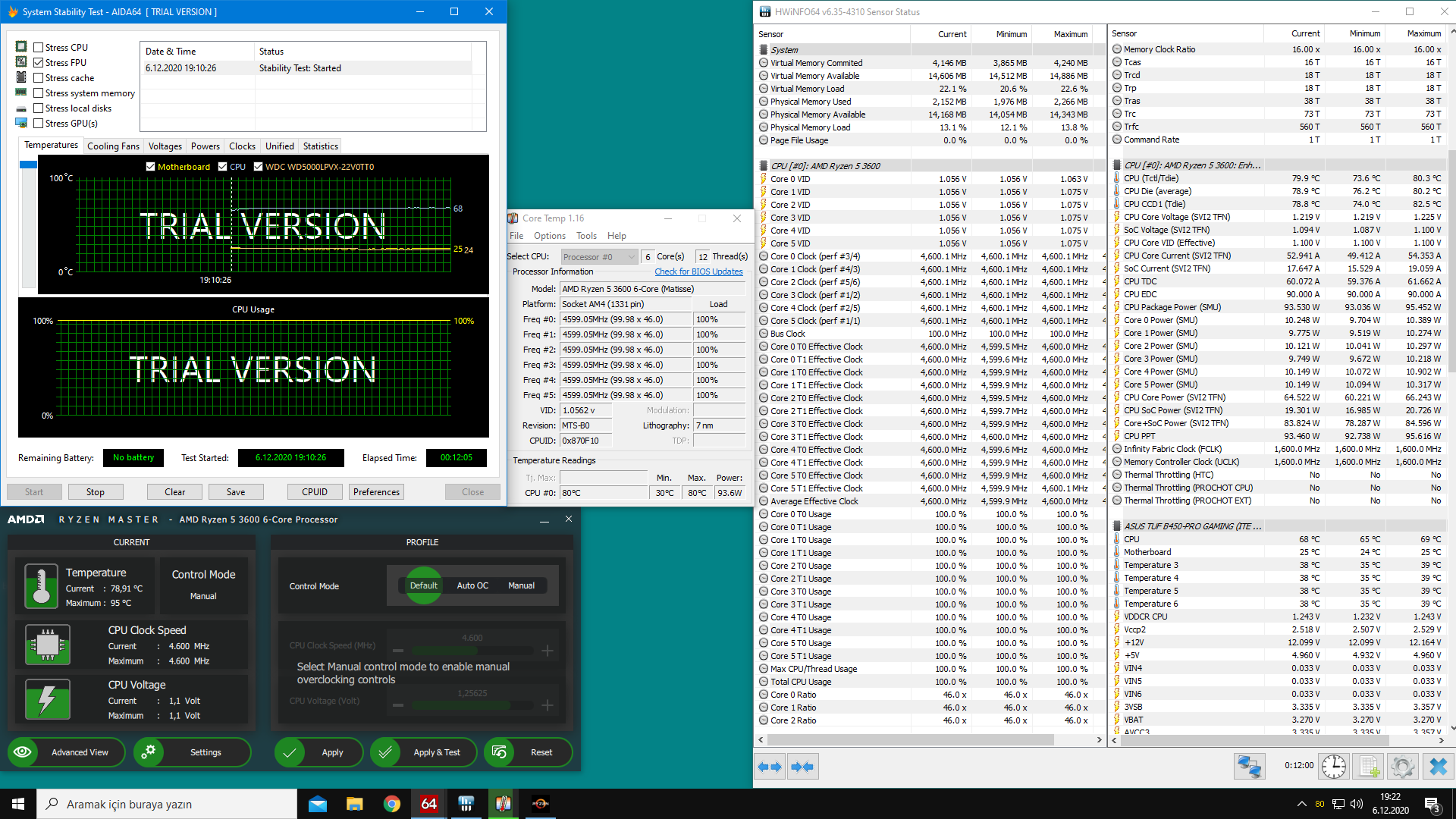Click plus stepper for CPU Clock Speed
Viewport: 1456px width, 819px height.
pos(548,651)
